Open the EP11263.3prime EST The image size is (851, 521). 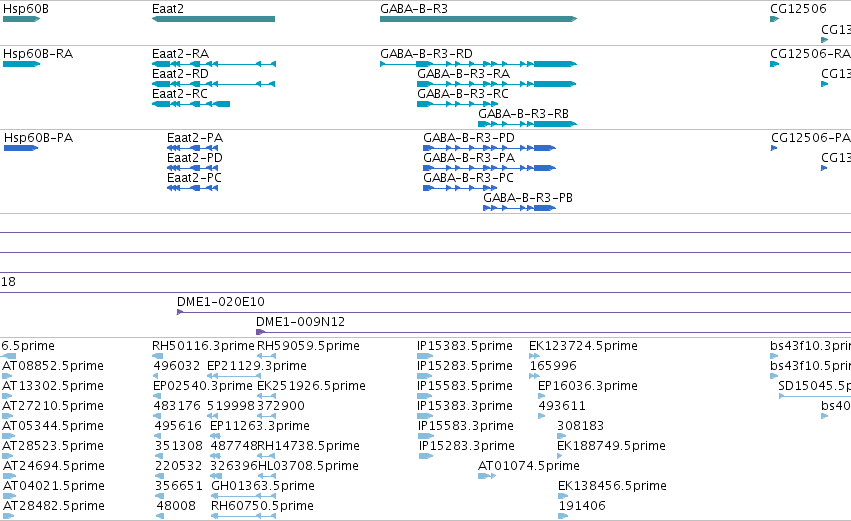[x=259, y=426]
